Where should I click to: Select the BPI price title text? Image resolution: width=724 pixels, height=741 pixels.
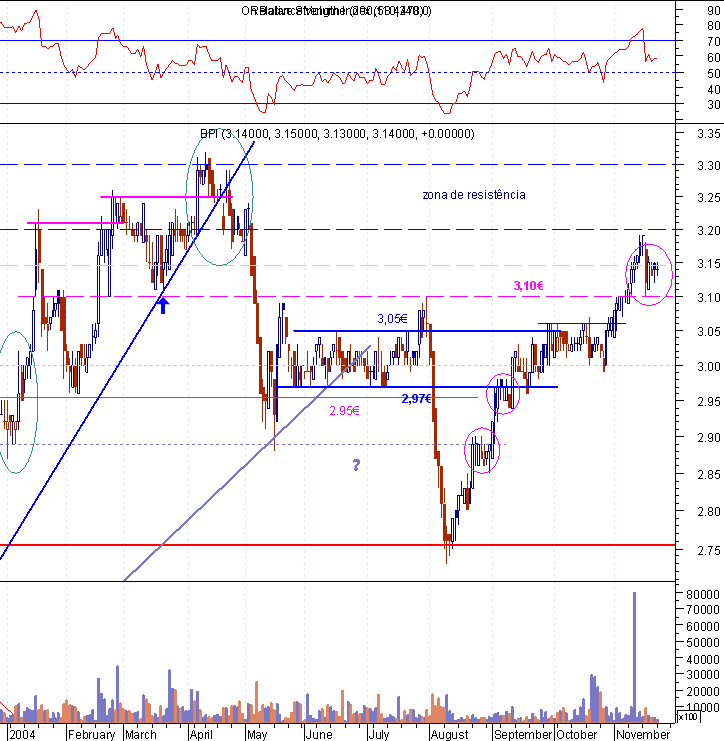(x=337, y=134)
